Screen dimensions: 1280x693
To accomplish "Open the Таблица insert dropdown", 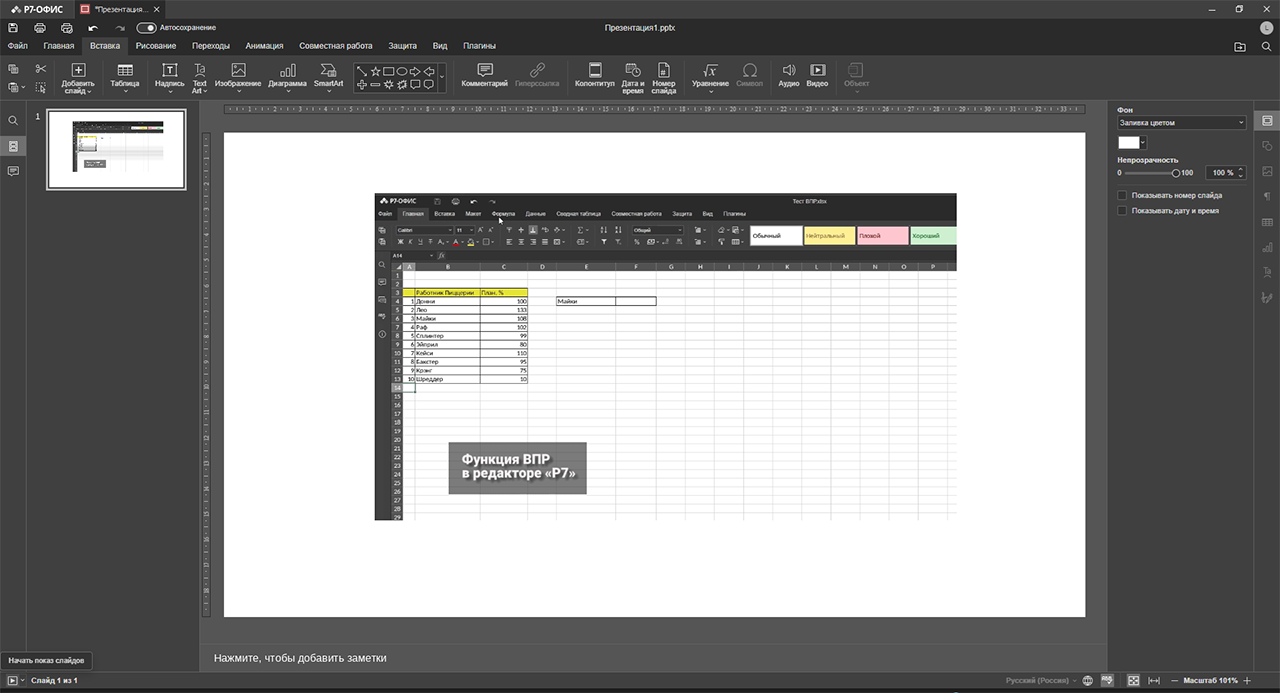I will pos(125,76).
